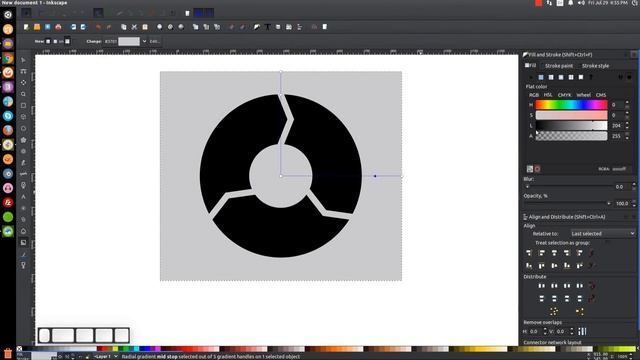Select the Text tool in toolbox
The image size is (640, 360).
tap(23, 197)
